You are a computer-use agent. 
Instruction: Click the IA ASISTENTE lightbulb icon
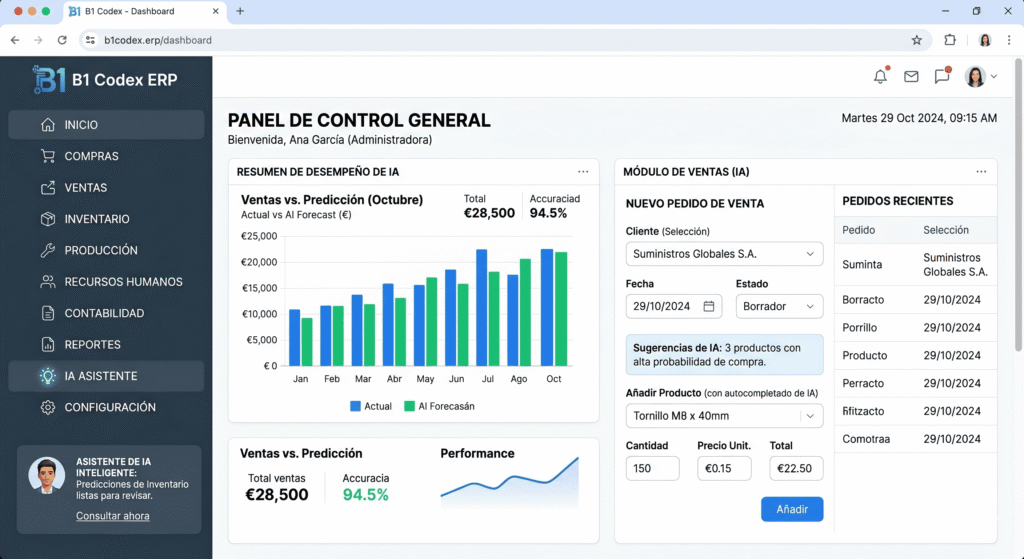pos(48,375)
